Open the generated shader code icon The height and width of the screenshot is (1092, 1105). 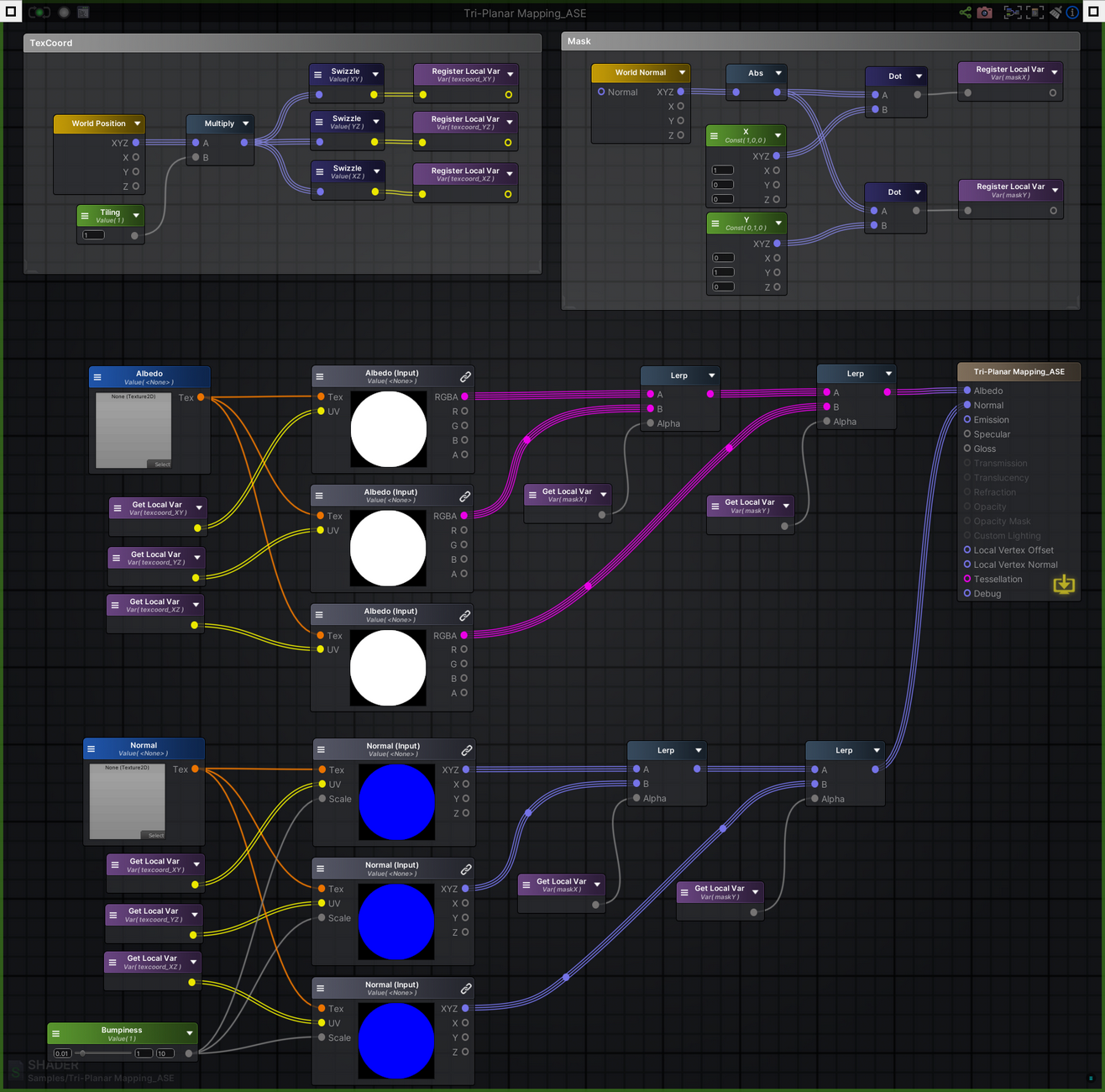[x=82, y=12]
